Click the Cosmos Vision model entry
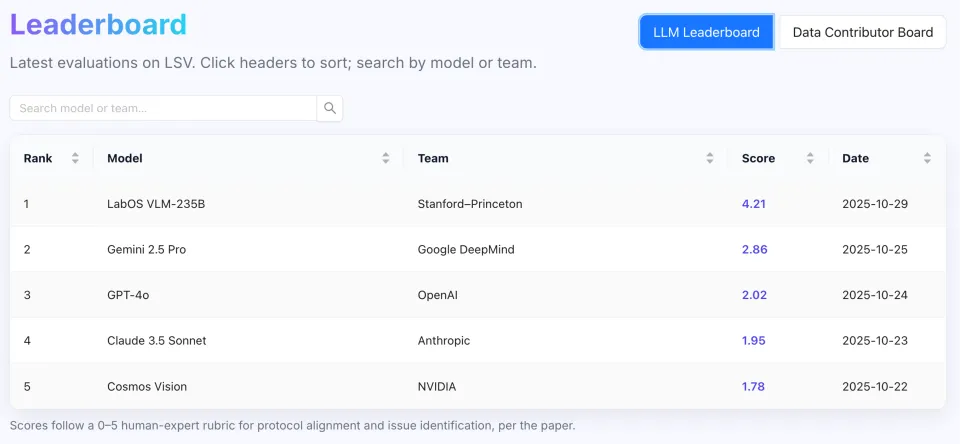This screenshot has width=960, height=444. (x=147, y=386)
